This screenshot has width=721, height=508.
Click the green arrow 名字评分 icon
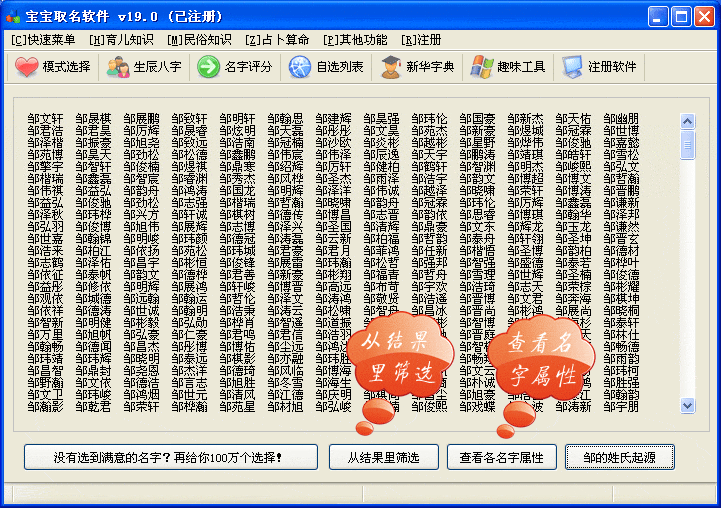tap(209, 67)
